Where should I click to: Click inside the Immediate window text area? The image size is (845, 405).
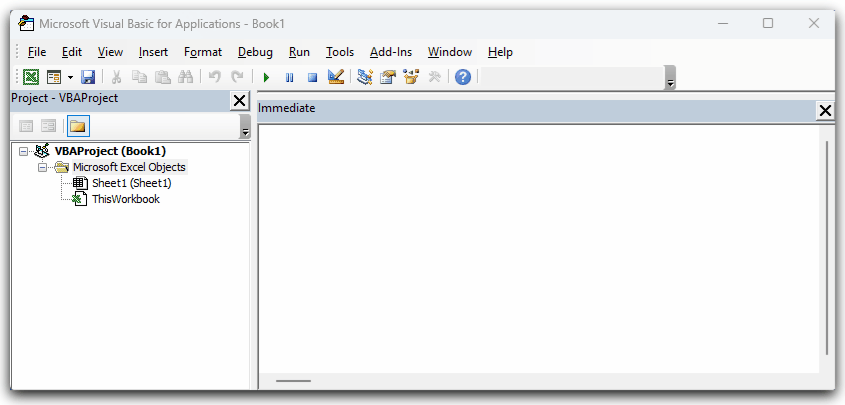539,248
